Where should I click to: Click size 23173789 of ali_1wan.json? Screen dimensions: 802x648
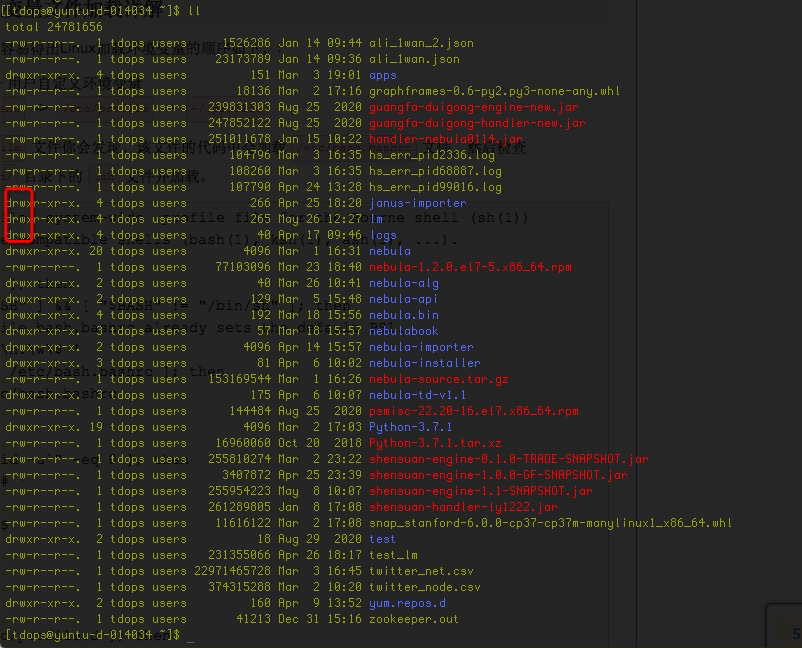(x=243, y=59)
